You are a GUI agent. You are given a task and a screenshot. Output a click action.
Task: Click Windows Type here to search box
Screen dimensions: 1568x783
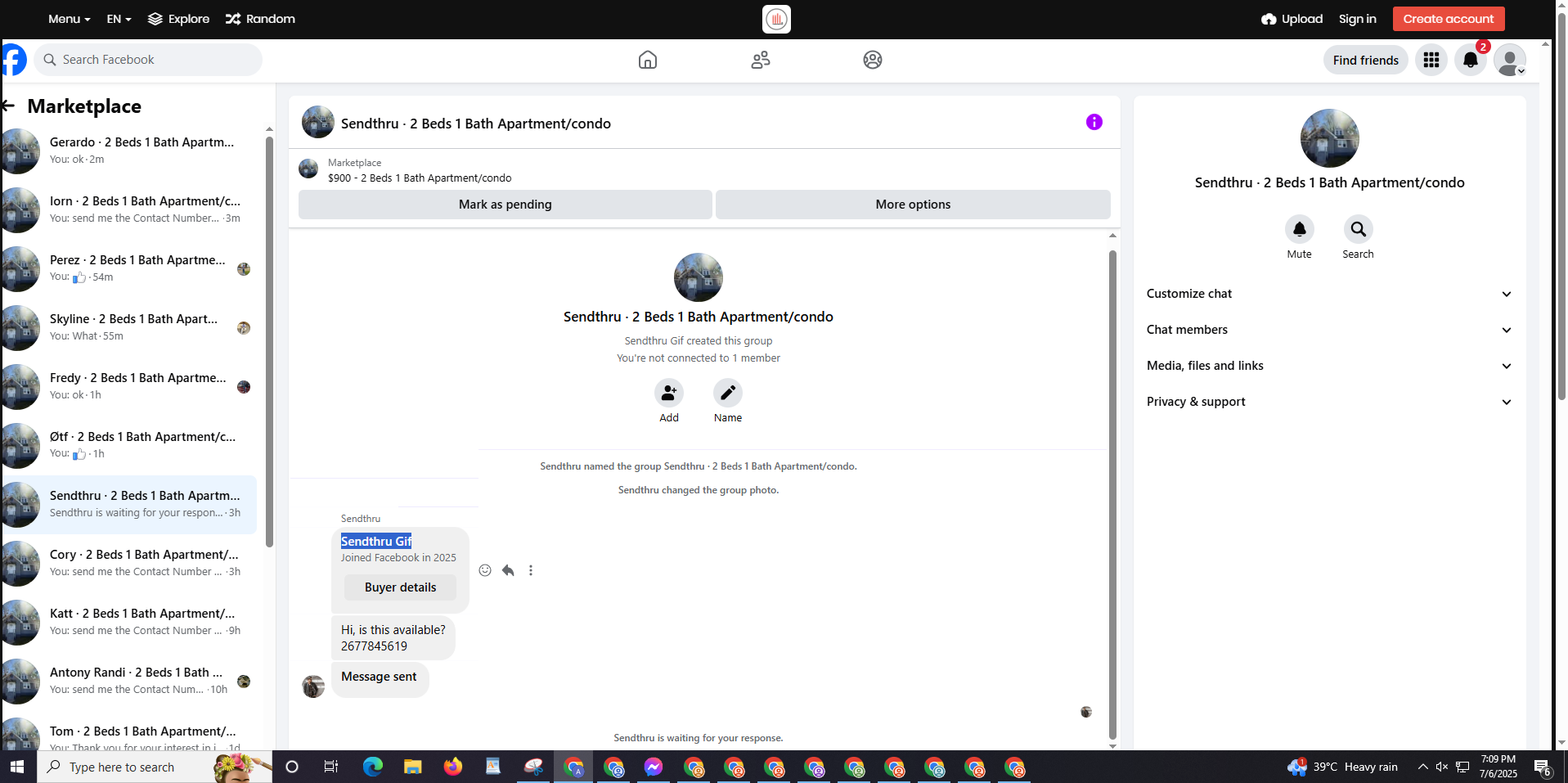tap(155, 767)
